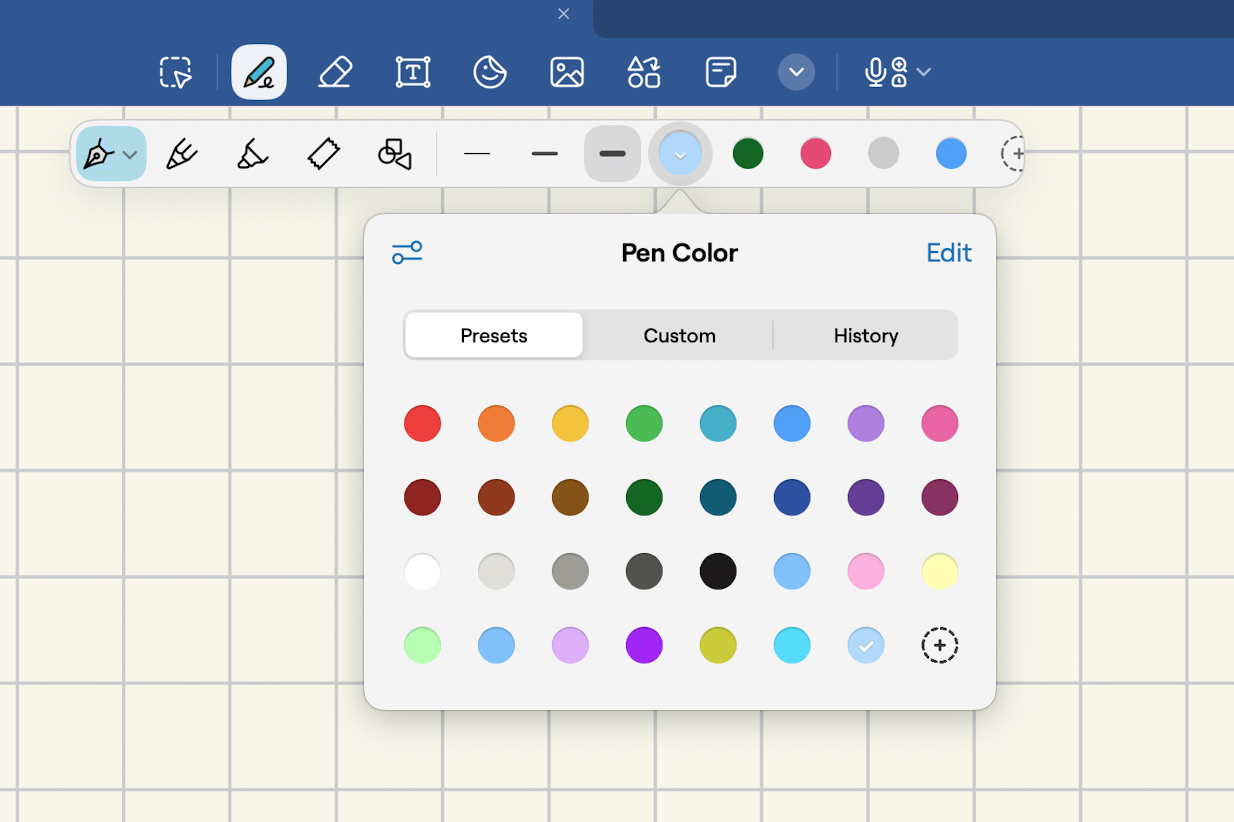The height and width of the screenshot is (822, 1234).
Task: Open the current light blue color dropdown
Action: (x=680, y=154)
